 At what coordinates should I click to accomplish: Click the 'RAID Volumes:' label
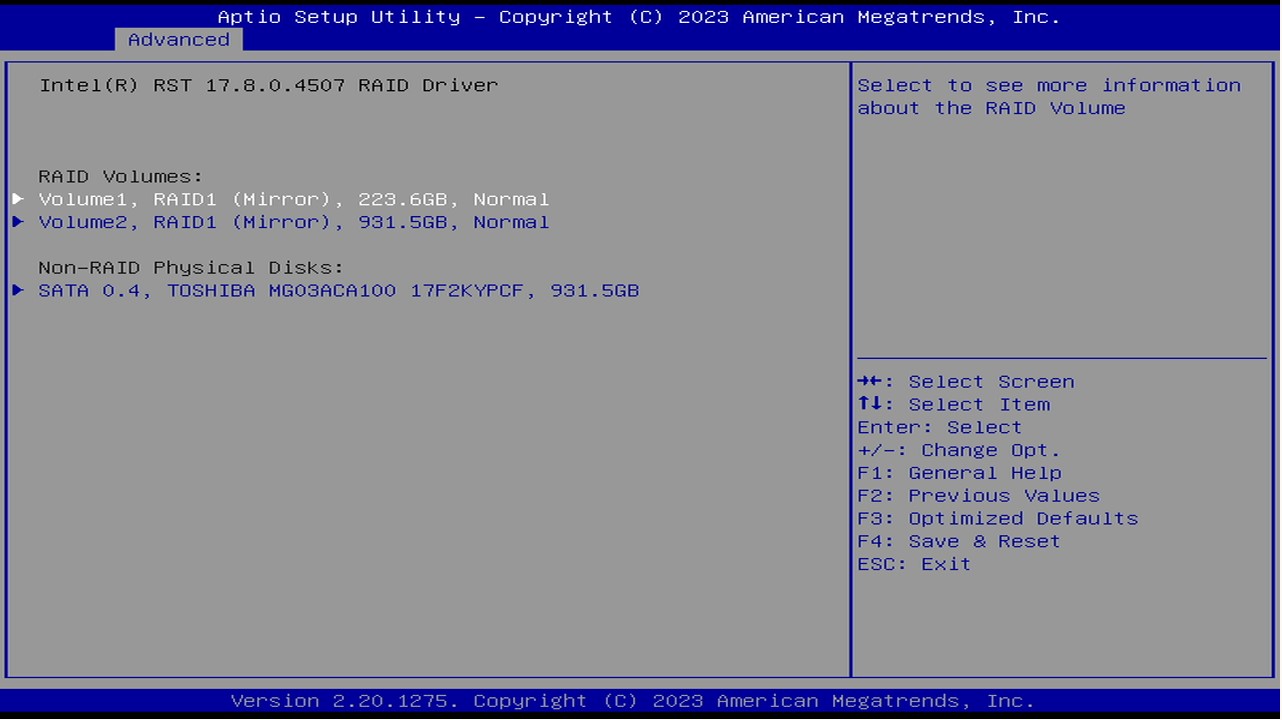[121, 177]
